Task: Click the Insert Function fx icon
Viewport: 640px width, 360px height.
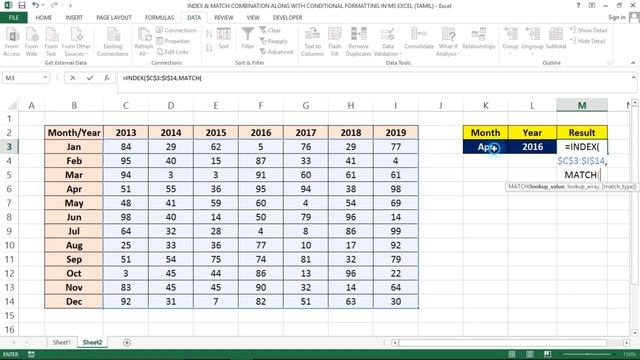Action: tap(107, 78)
